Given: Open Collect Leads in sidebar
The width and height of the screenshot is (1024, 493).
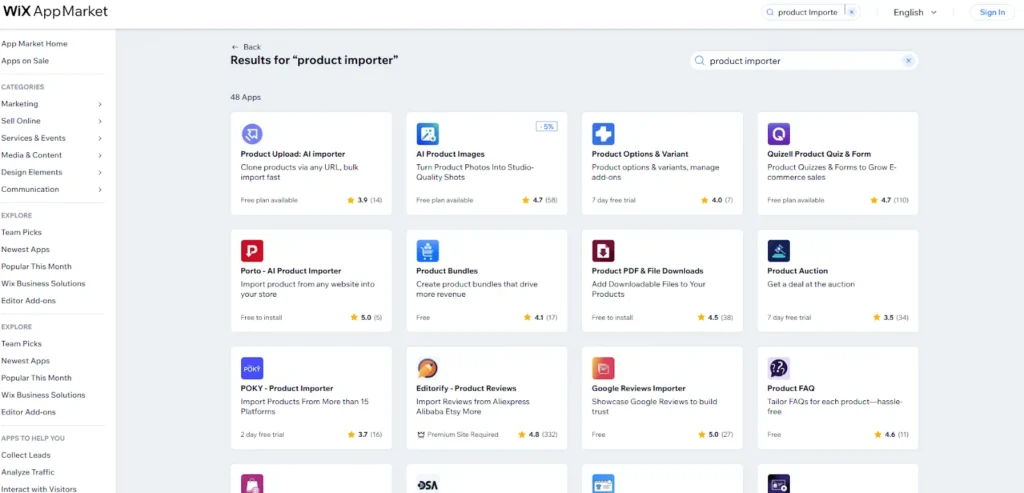Looking at the screenshot, I should [x=25, y=455].
